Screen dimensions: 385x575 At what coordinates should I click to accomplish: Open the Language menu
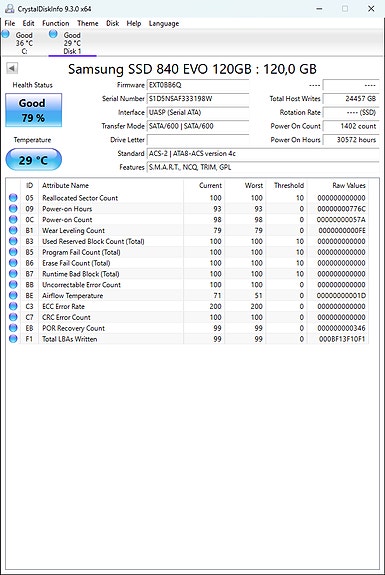(164, 23)
